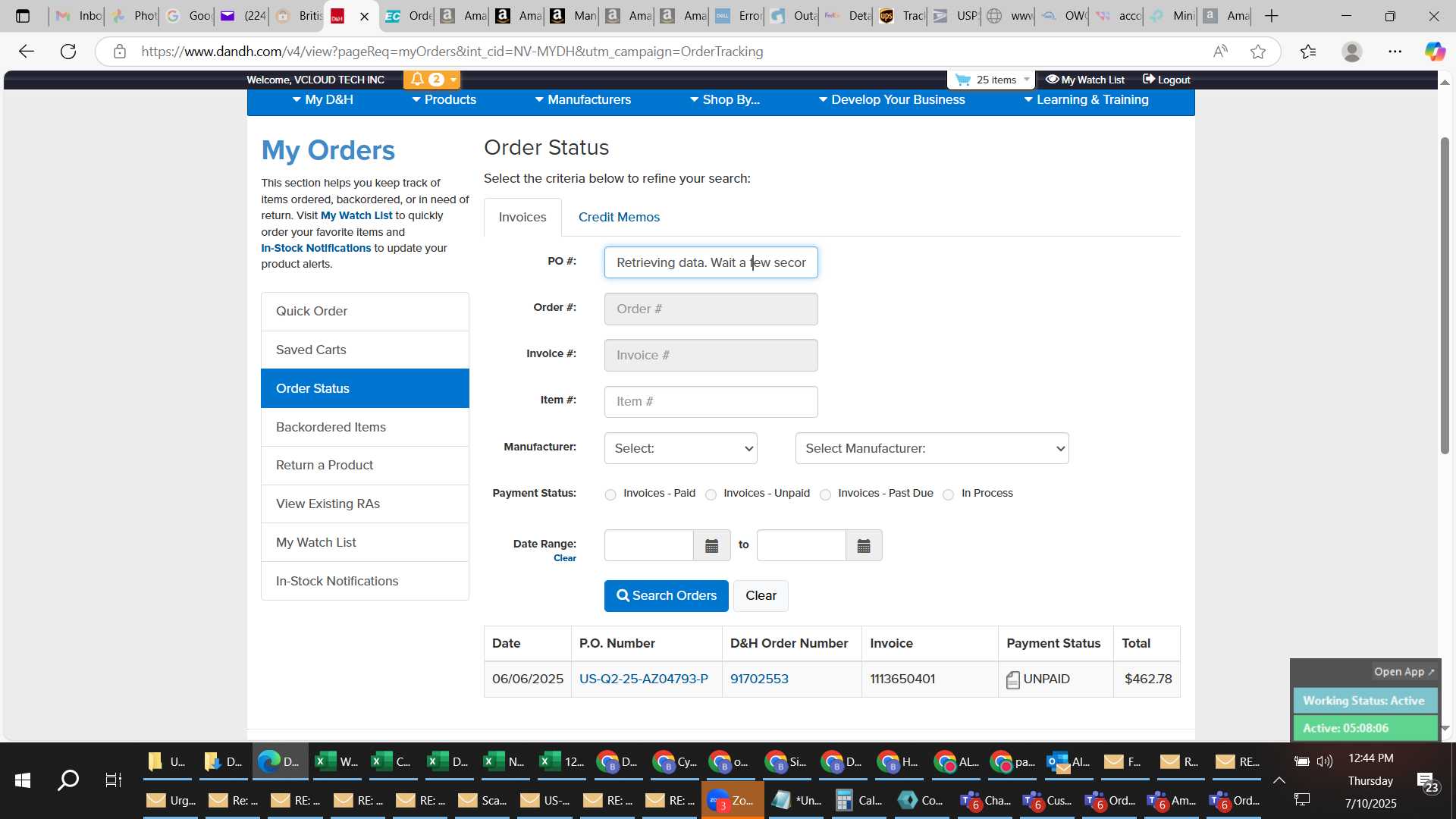Open the Windows notification center icon
Viewport: 1456px width, 819px height.
click(x=1428, y=782)
